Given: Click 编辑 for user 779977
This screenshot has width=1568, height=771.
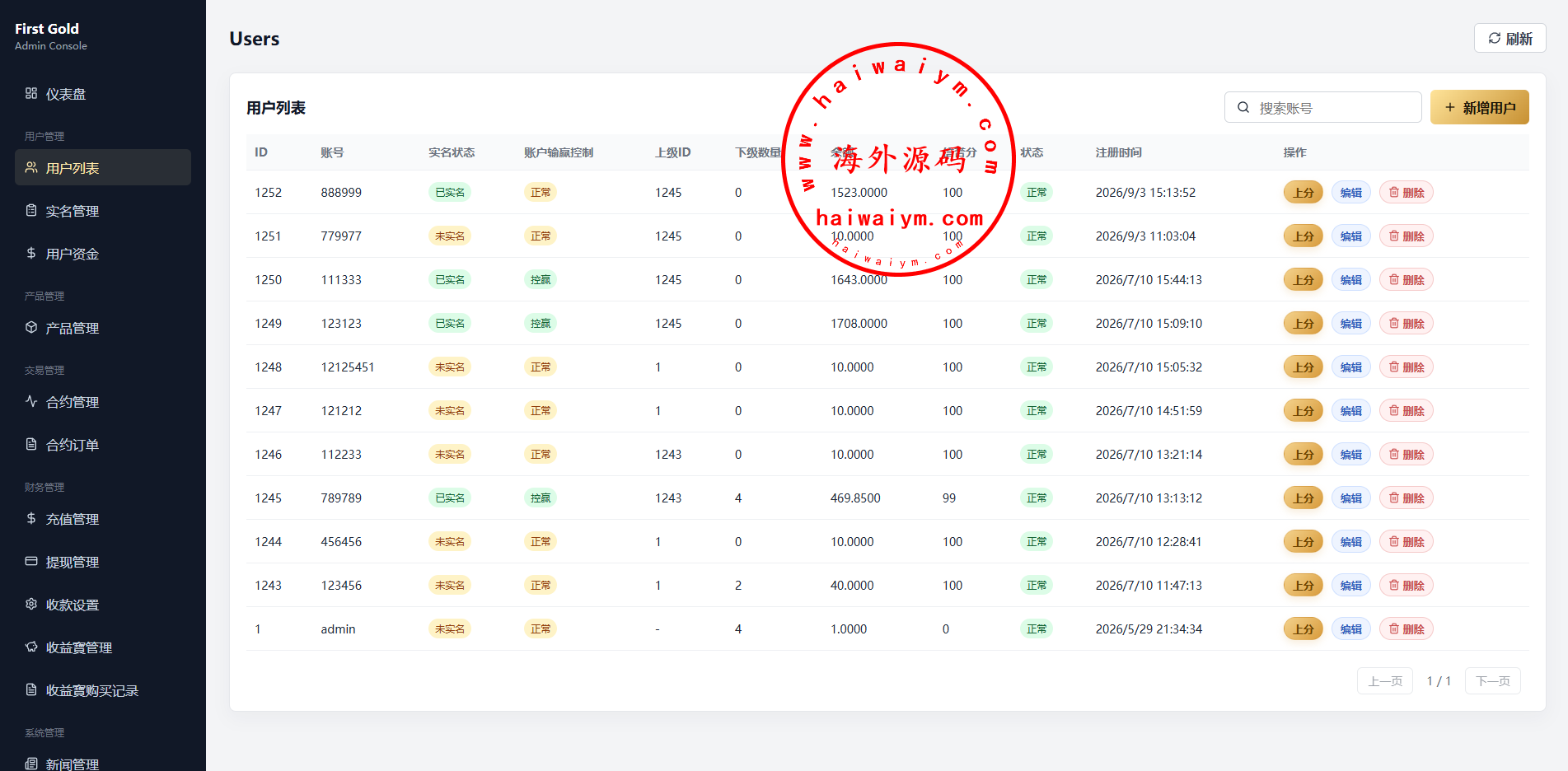Looking at the screenshot, I should 1350,236.
